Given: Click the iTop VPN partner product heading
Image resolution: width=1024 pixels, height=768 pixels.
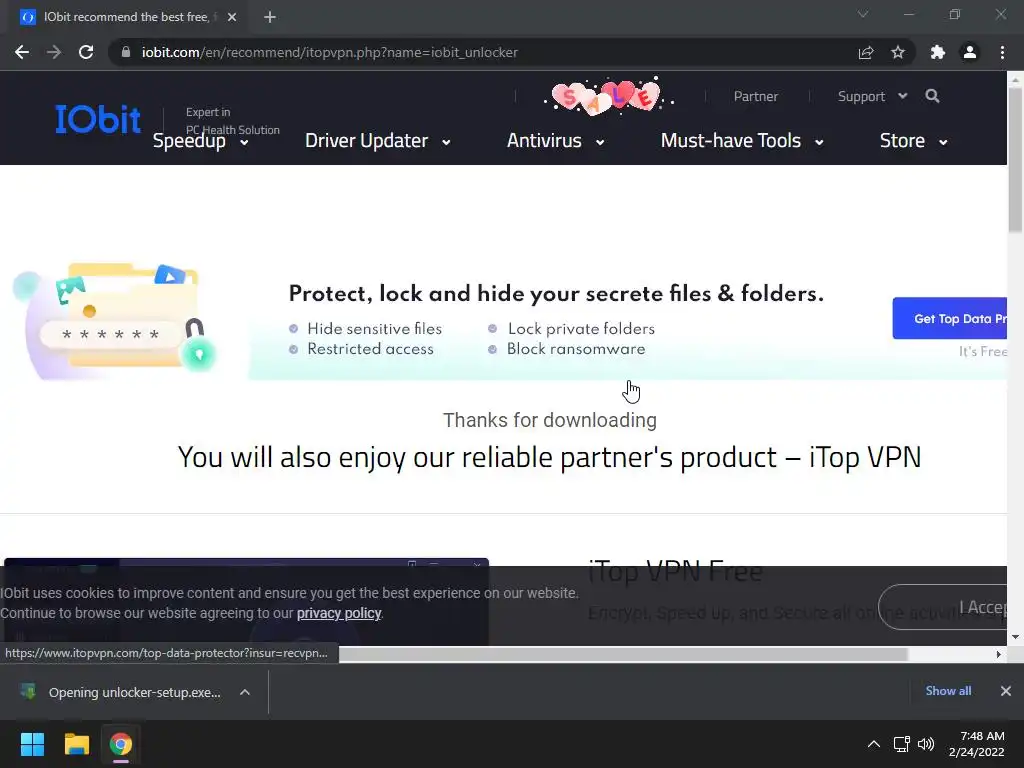Looking at the screenshot, I should [x=550, y=457].
